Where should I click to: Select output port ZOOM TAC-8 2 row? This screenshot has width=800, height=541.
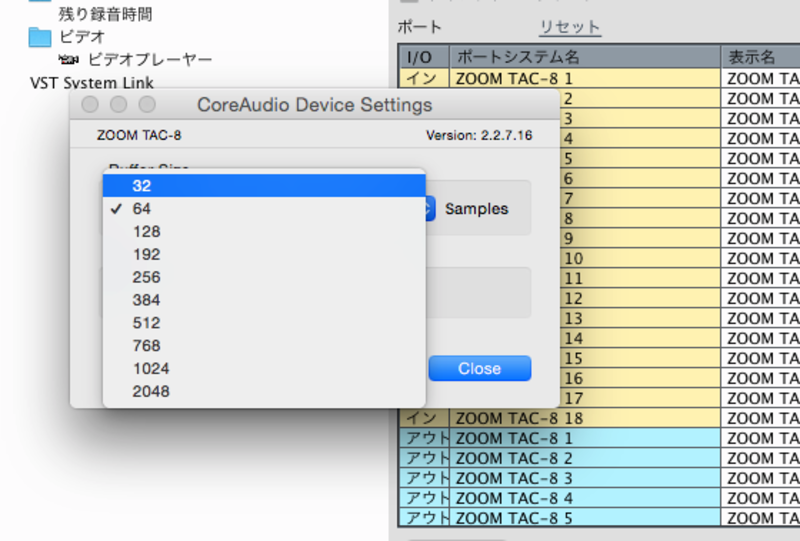(x=599, y=458)
